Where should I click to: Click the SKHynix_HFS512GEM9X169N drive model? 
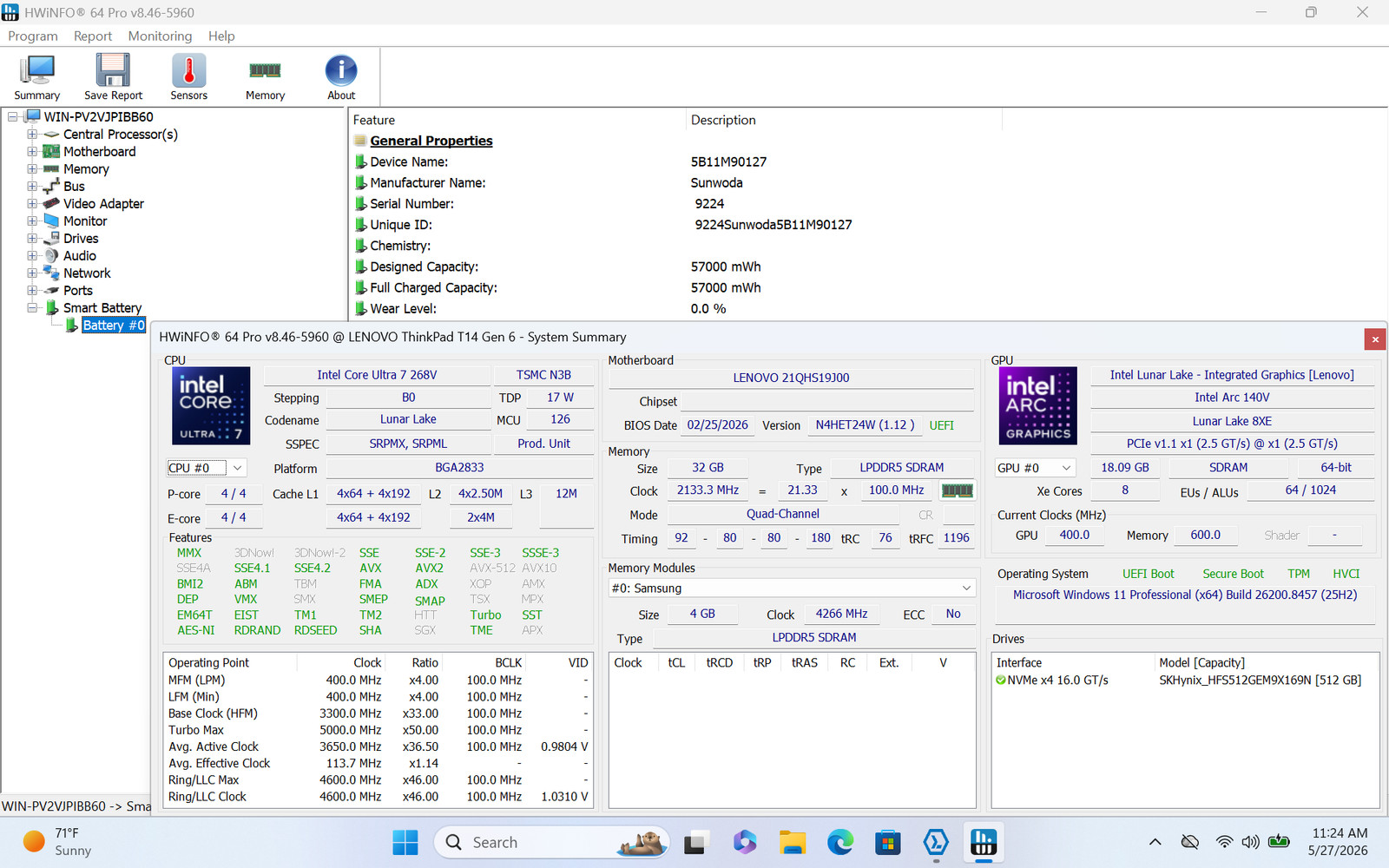pyautogui.click(x=1261, y=681)
